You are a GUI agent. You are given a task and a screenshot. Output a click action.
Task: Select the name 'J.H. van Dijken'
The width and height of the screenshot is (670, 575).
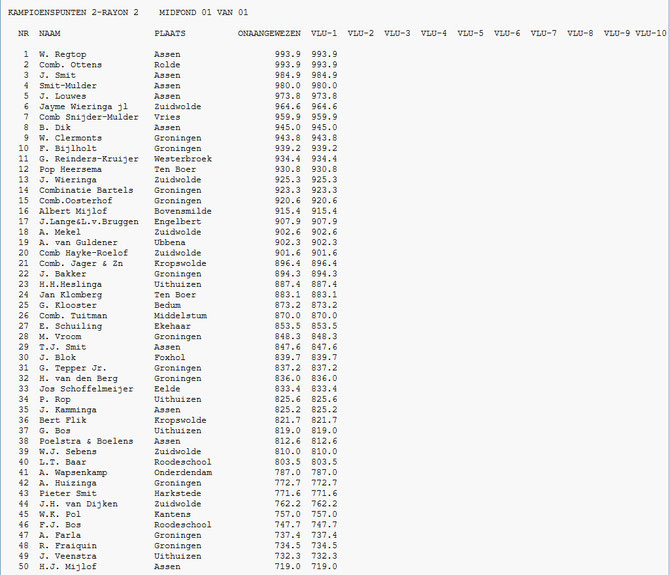point(78,504)
